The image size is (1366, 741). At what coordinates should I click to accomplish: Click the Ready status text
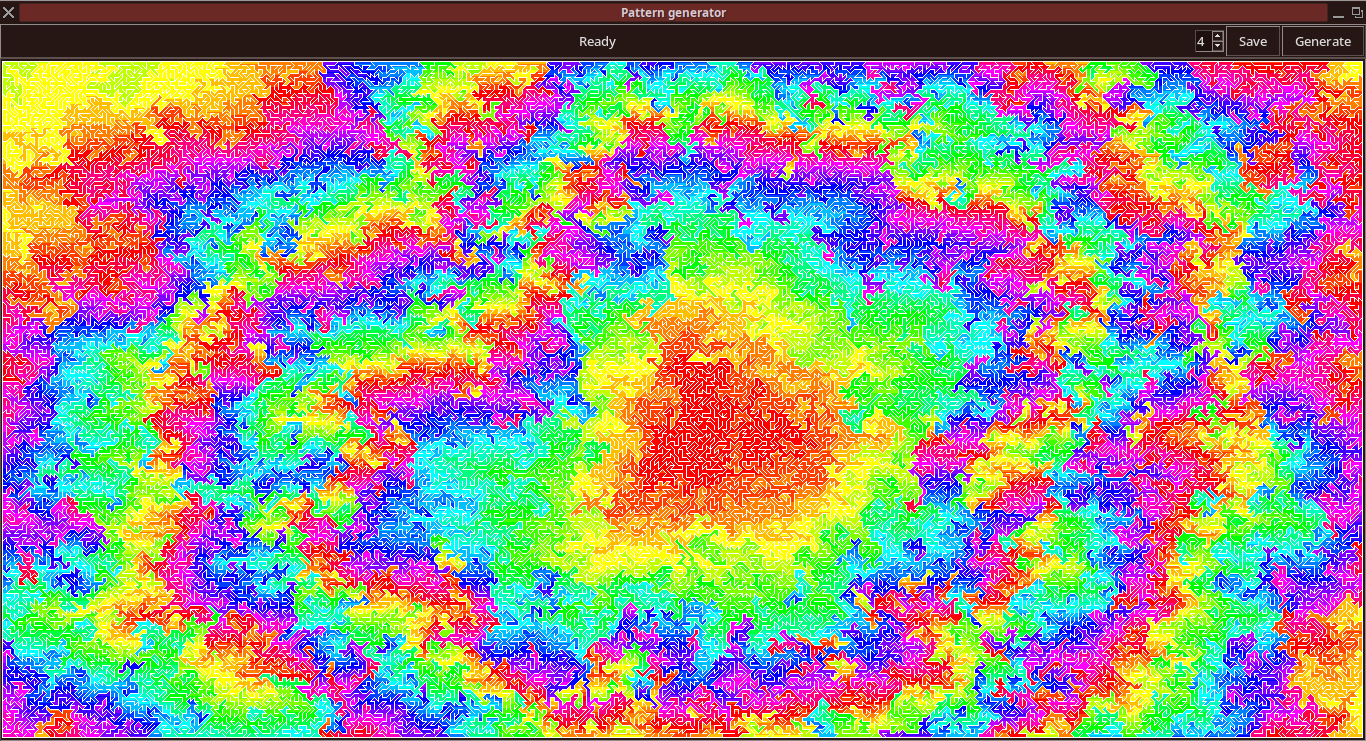pos(598,41)
